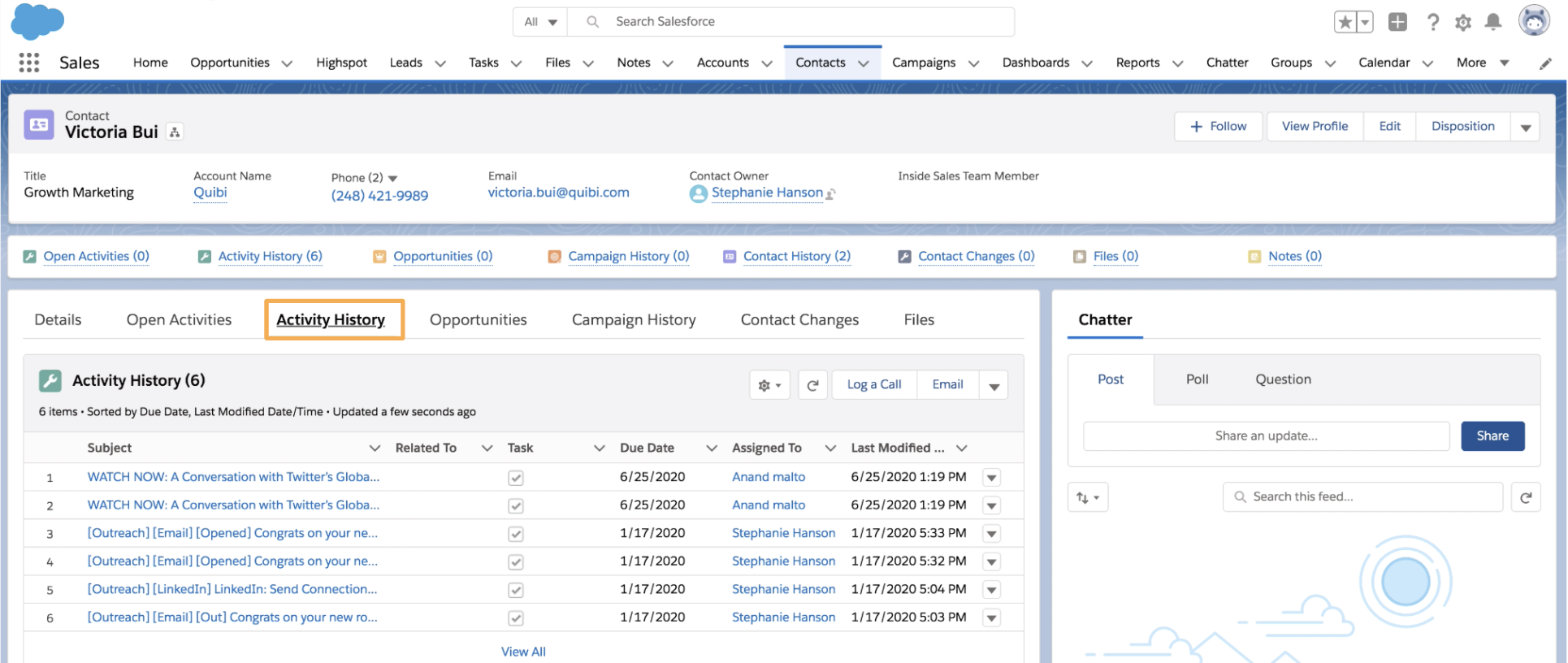Viewport: 1568px width, 663px height.
Task: Toggle Task checkbox in row 1
Action: [x=516, y=478]
